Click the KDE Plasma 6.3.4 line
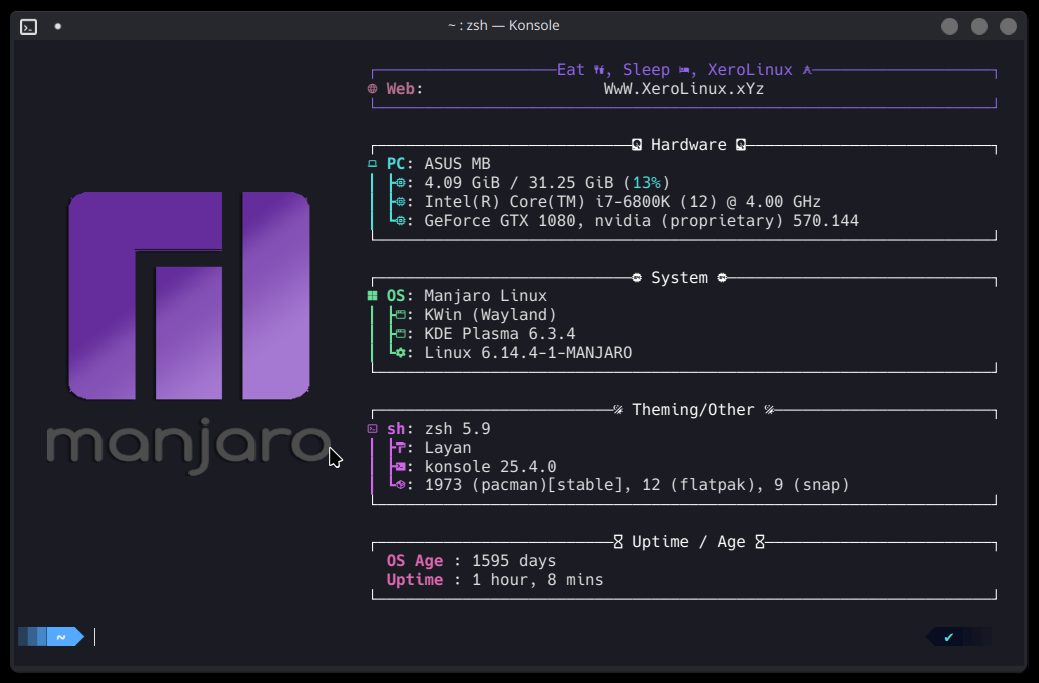This screenshot has width=1039, height=683. point(499,334)
